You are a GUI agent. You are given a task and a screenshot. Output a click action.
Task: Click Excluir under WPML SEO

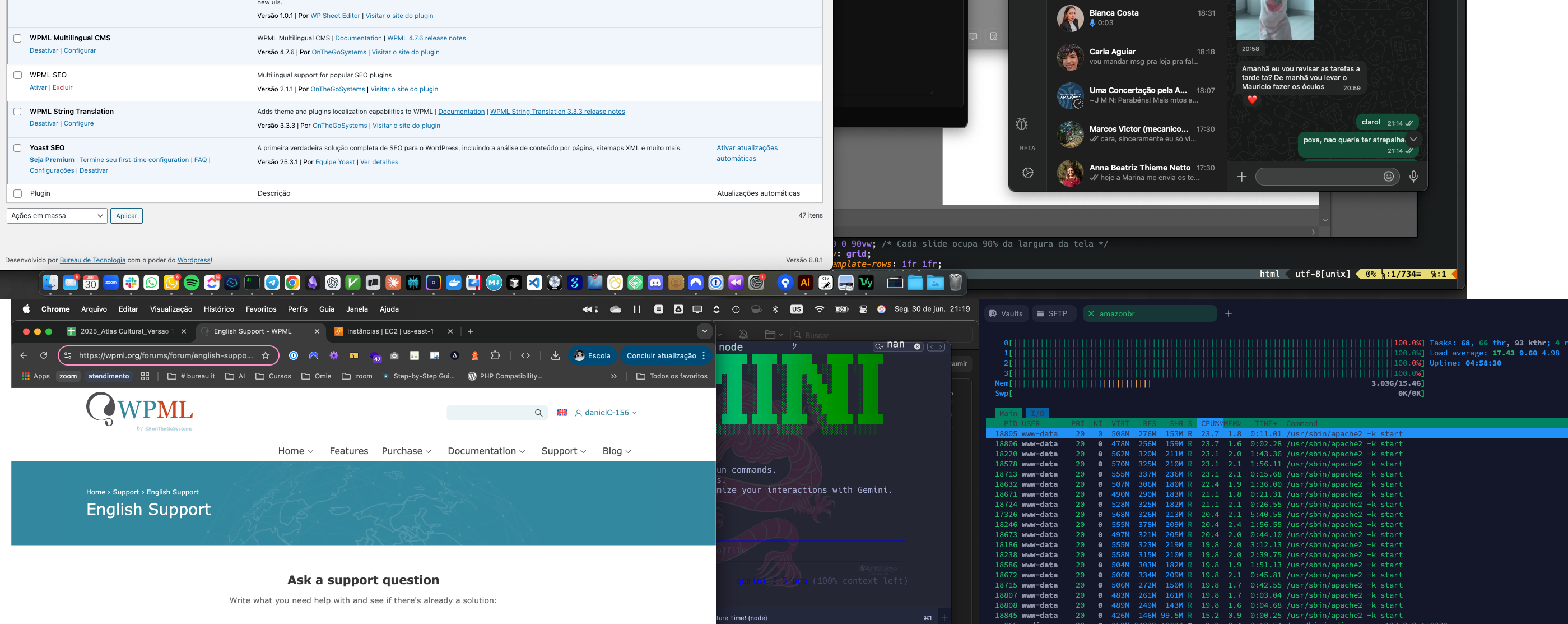coord(62,87)
